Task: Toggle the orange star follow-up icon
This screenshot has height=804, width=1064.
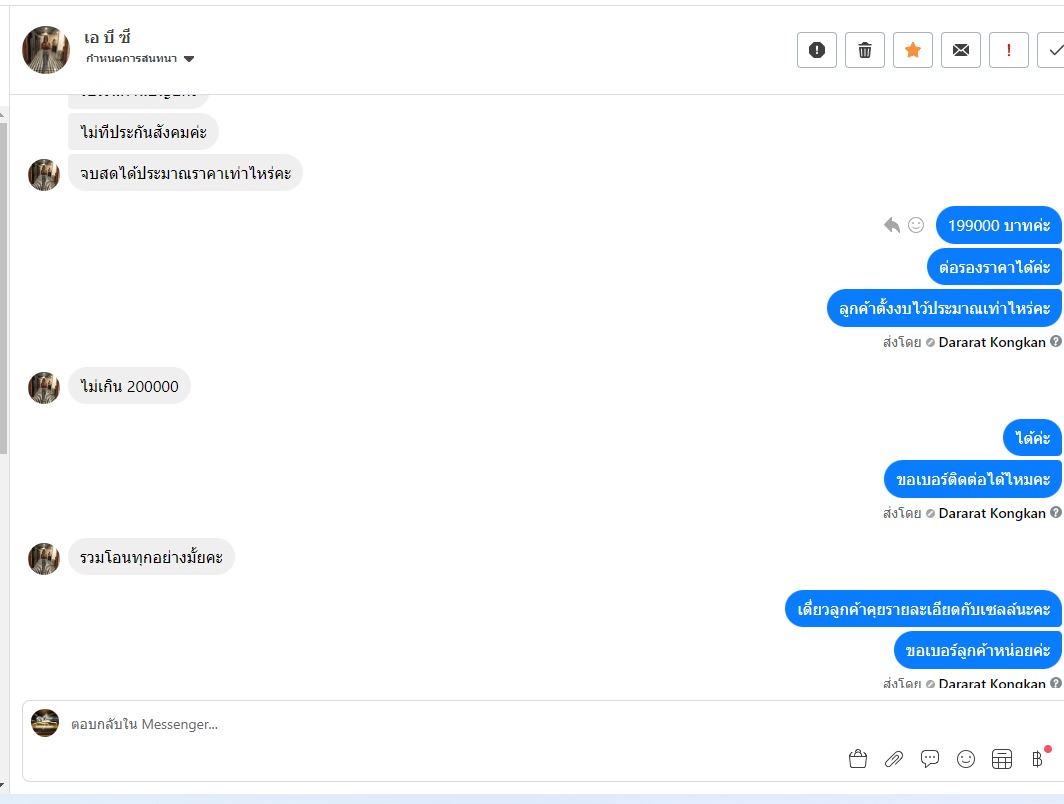Action: (913, 50)
